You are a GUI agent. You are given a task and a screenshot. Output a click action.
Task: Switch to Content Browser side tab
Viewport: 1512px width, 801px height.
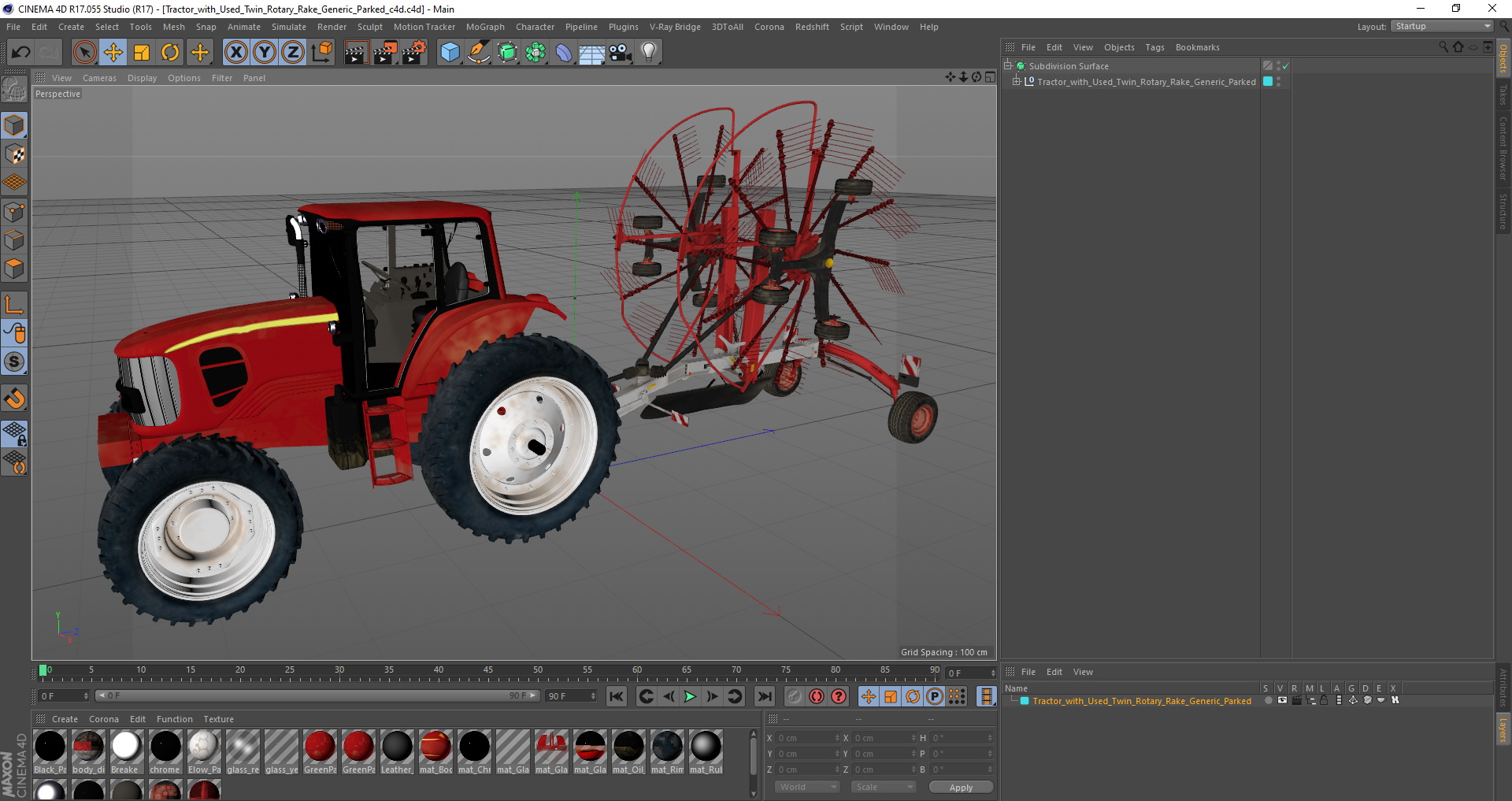coord(1503,148)
